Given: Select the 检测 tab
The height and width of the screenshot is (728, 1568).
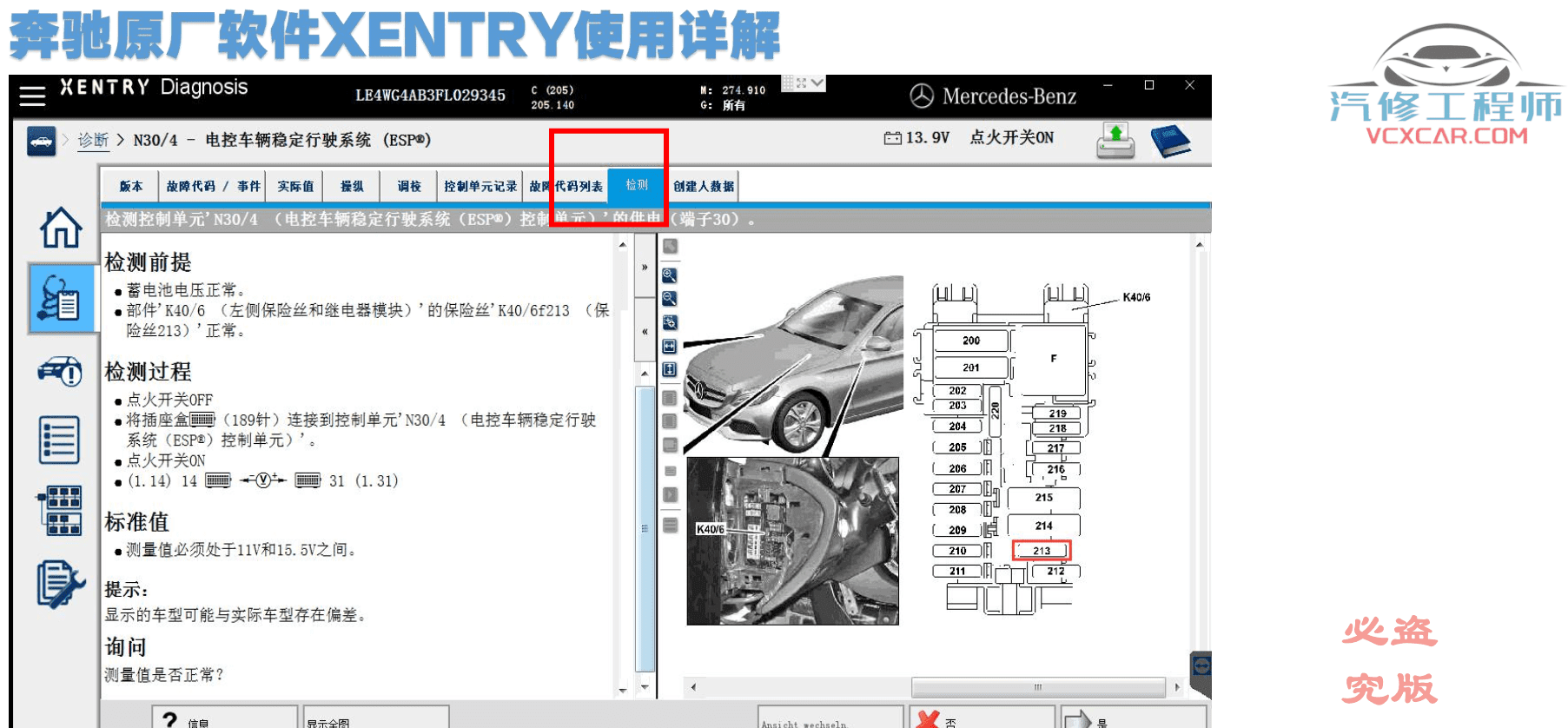Looking at the screenshot, I should pyautogui.click(x=637, y=185).
